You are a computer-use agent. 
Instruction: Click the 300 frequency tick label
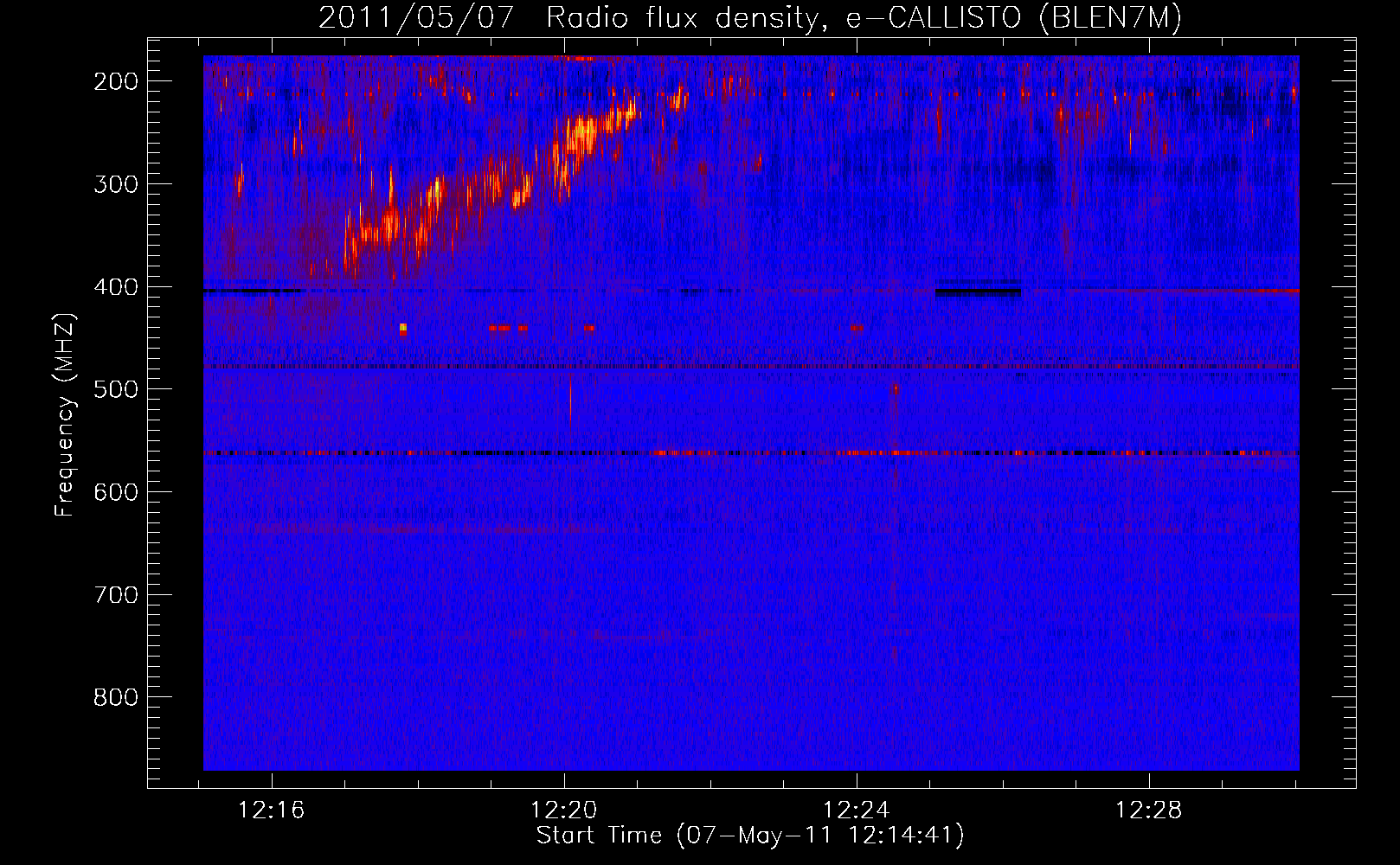(116, 184)
